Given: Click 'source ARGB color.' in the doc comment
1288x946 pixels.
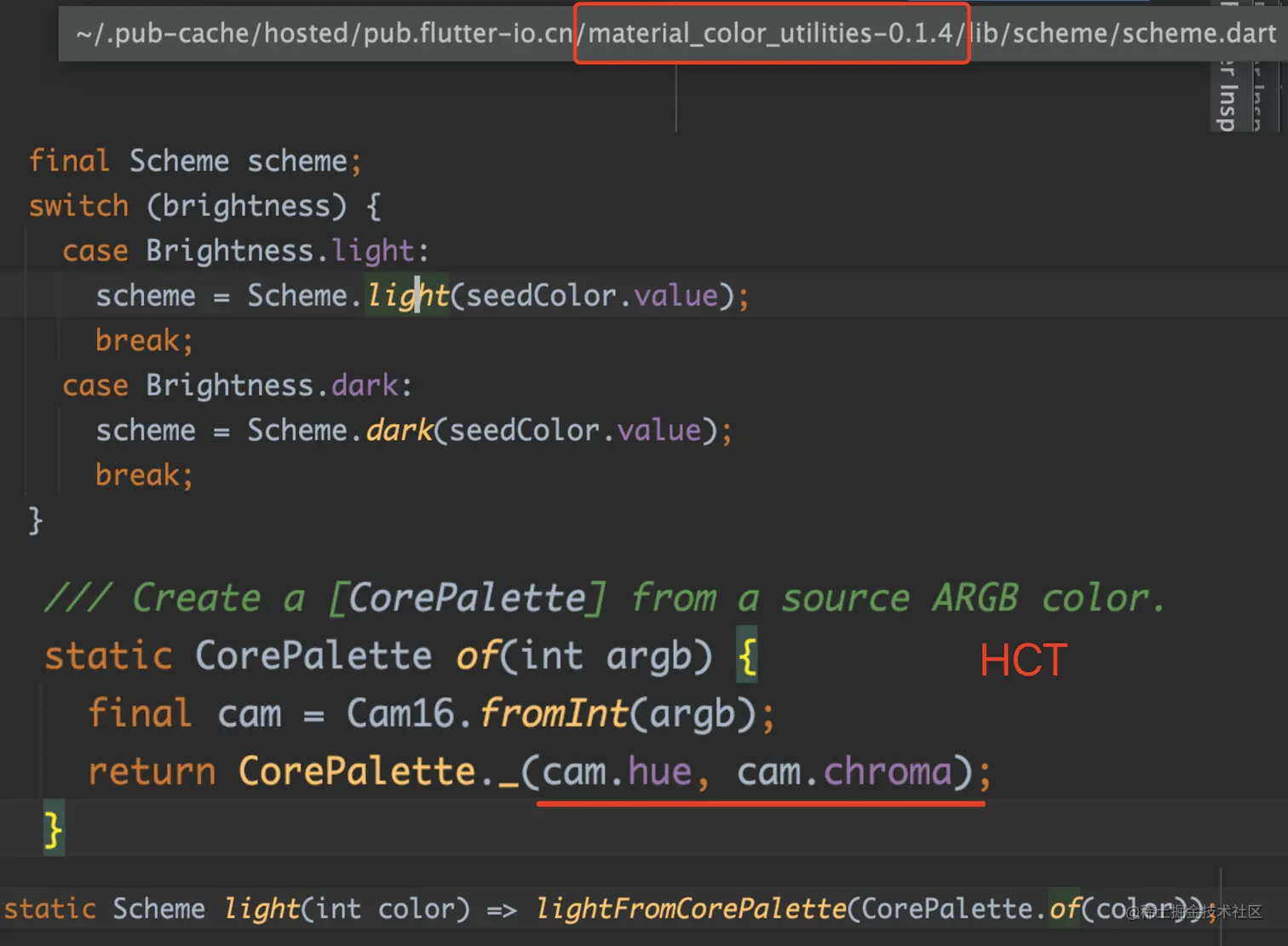Looking at the screenshot, I should pos(973,598).
